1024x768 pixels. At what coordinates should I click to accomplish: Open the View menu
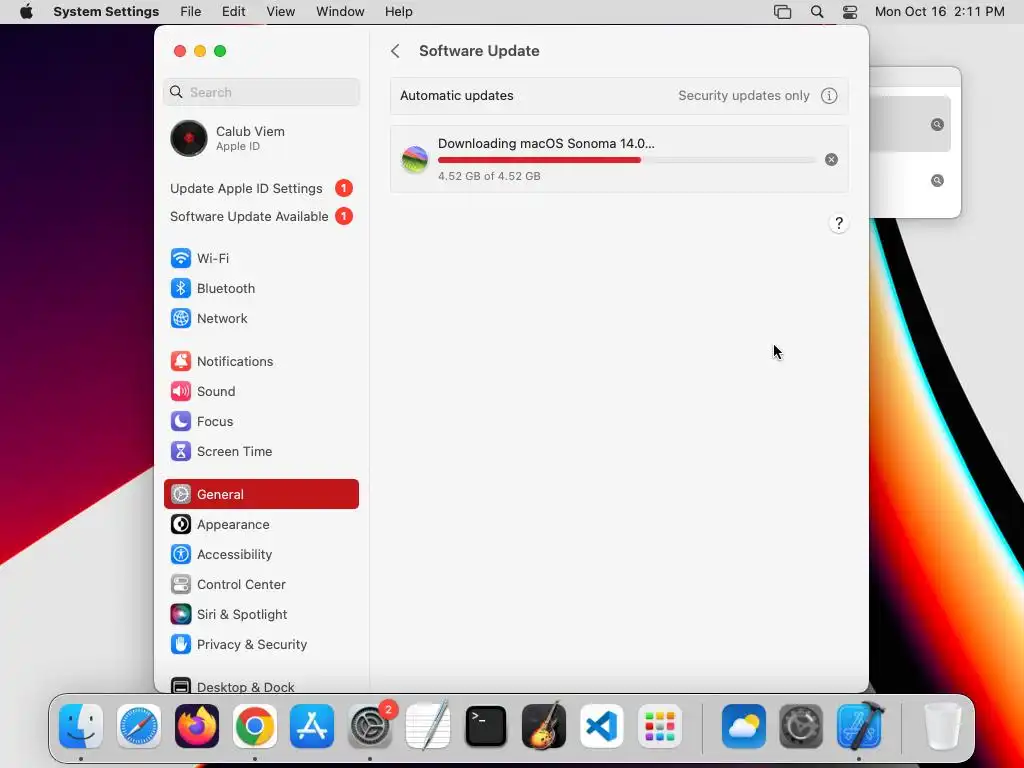(281, 12)
